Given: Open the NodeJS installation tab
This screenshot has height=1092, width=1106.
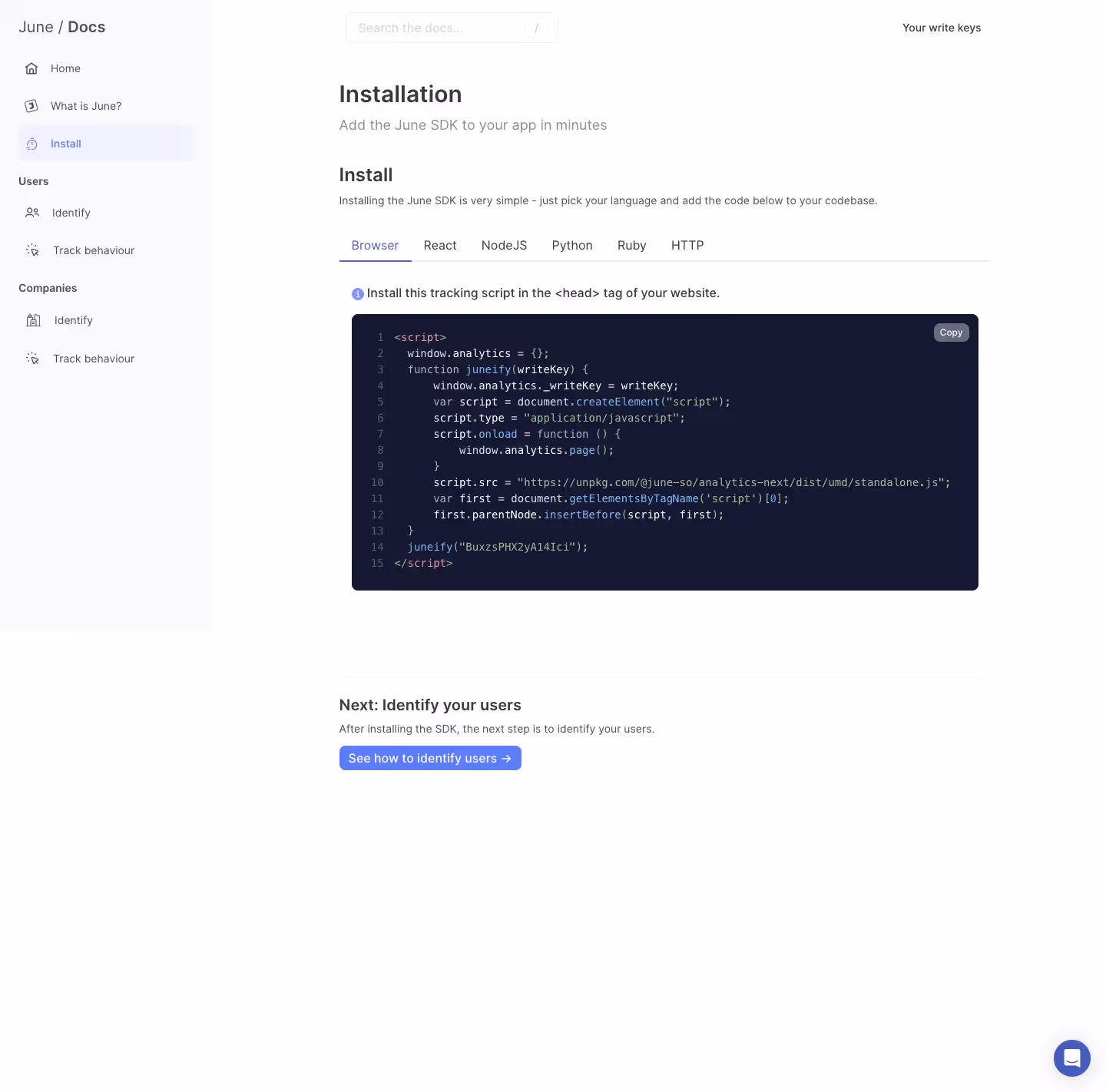Looking at the screenshot, I should (504, 245).
